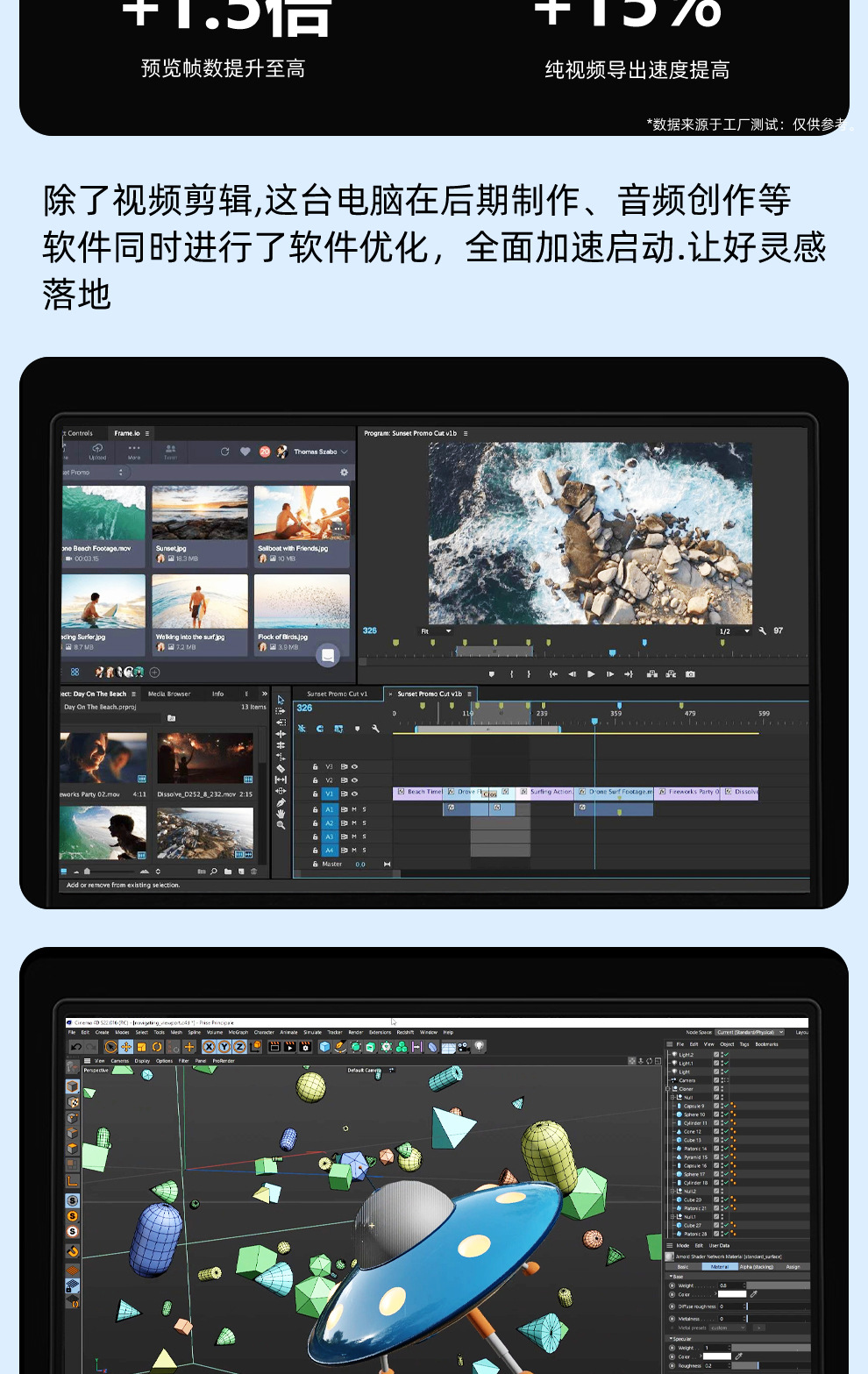
Task: Lock the V3 track
Action: pos(315,766)
